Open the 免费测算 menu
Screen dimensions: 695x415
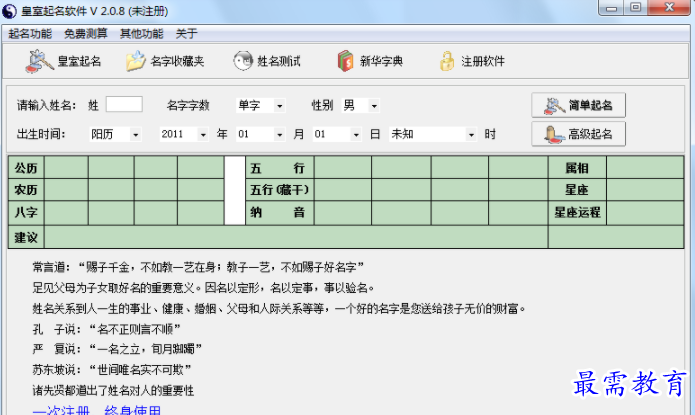pyautogui.click(x=86, y=34)
